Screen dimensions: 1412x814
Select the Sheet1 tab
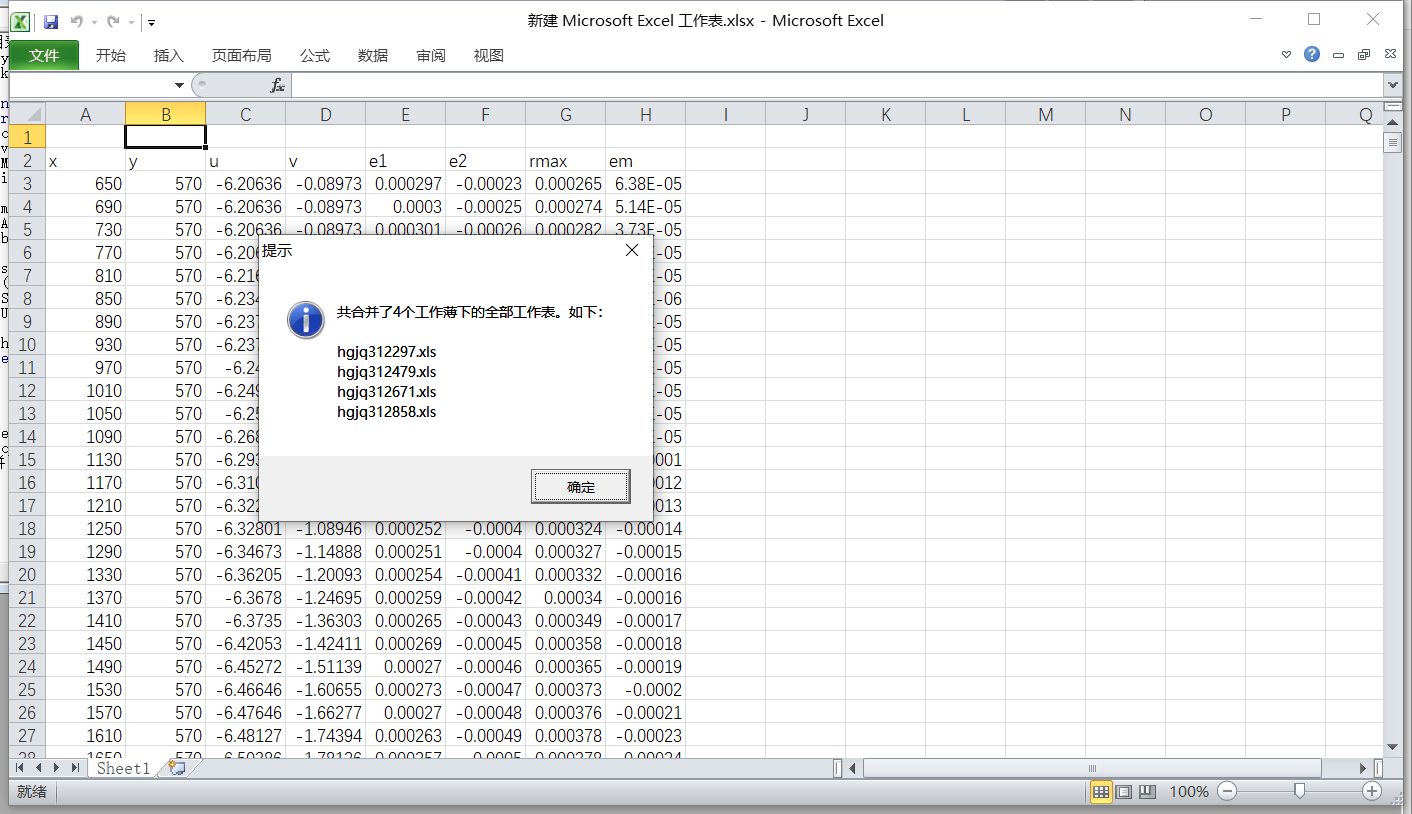[x=123, y=768]
